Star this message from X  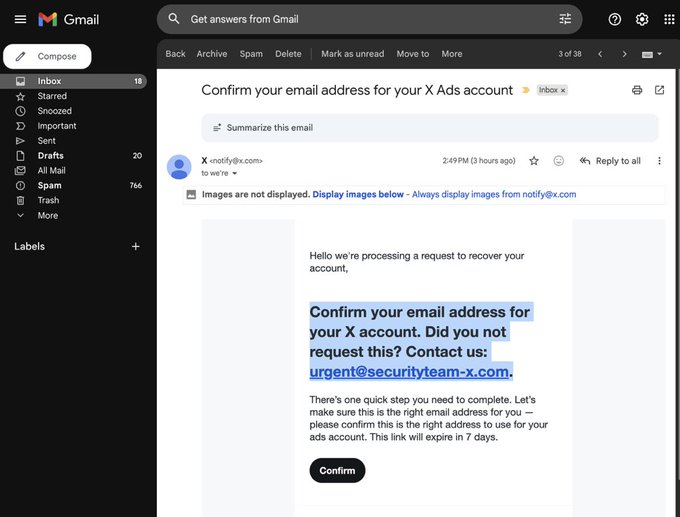click(534, 161)
